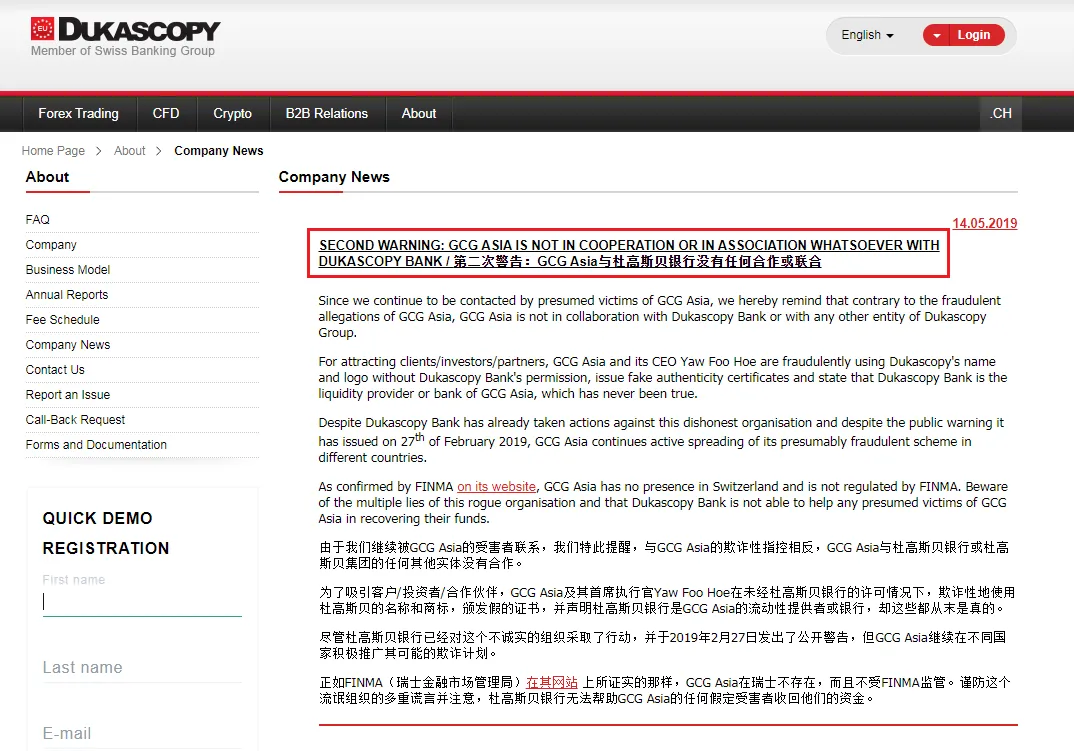
Task: Open Call-Back Request sidebar link
Action: (75, 420)
